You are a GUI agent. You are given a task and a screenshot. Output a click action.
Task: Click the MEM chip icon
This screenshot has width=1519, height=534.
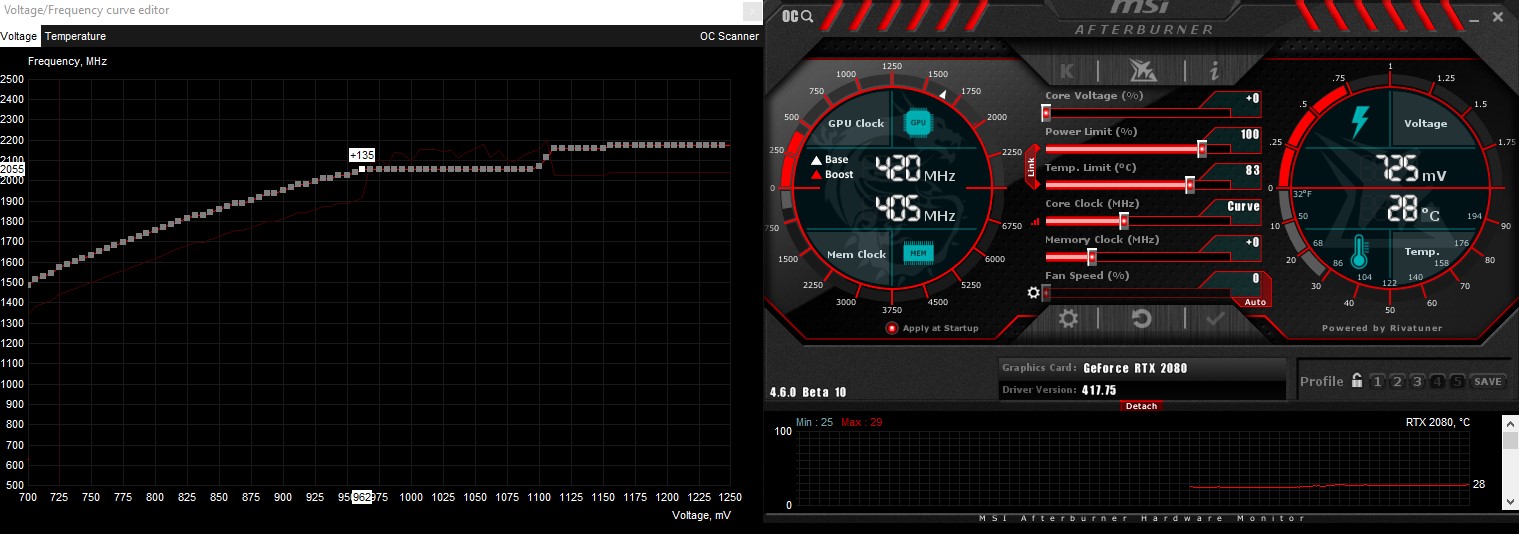[917, 254]
